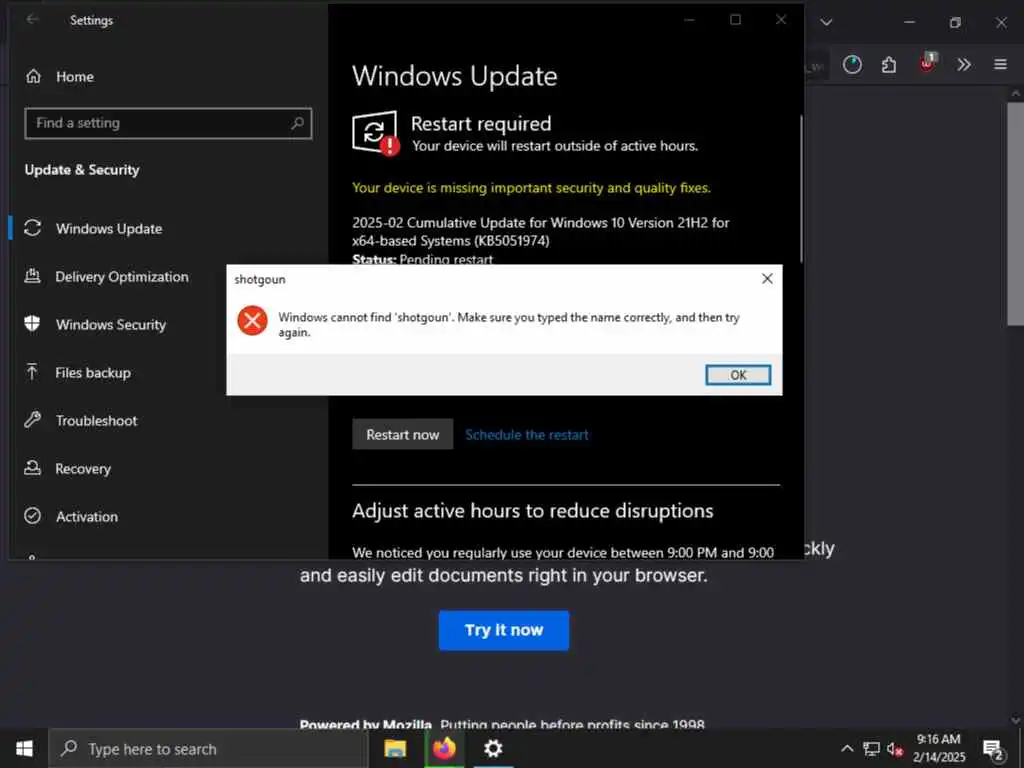Close the shotgoun error dialog with X
Screen dimensions: 1024x768
tap(767, 279)
